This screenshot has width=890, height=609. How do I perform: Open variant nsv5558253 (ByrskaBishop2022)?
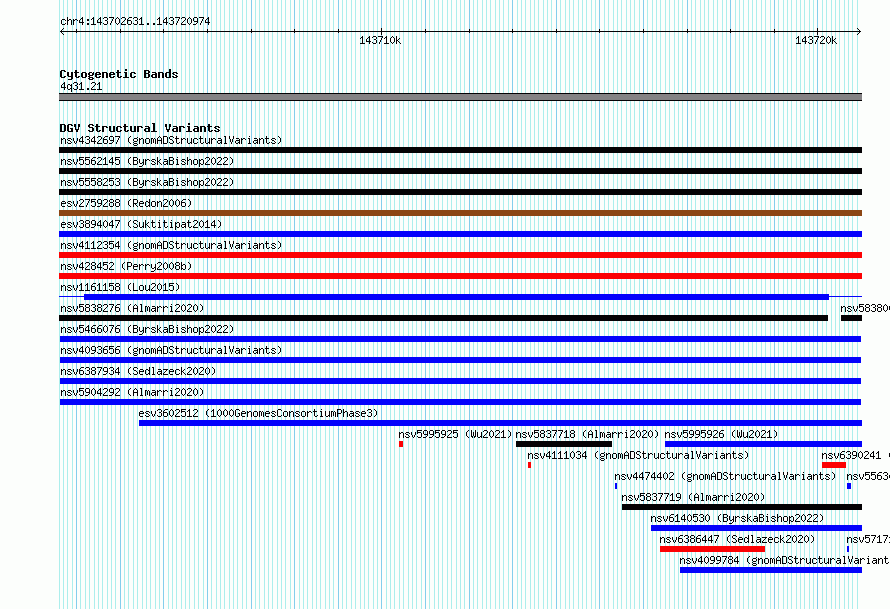coord(460,192)
